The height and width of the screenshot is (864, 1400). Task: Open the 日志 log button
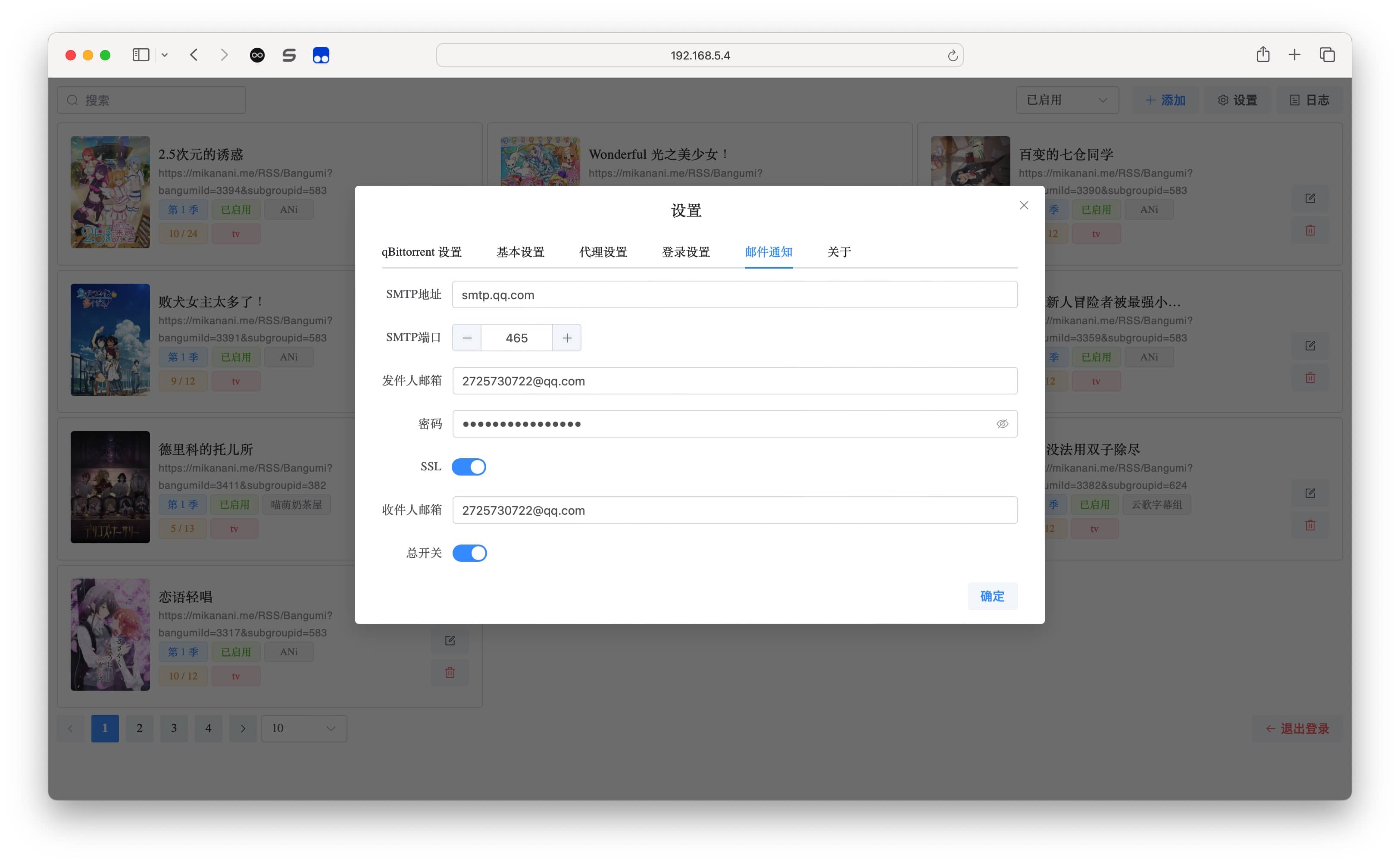(x=1309, y=100)
